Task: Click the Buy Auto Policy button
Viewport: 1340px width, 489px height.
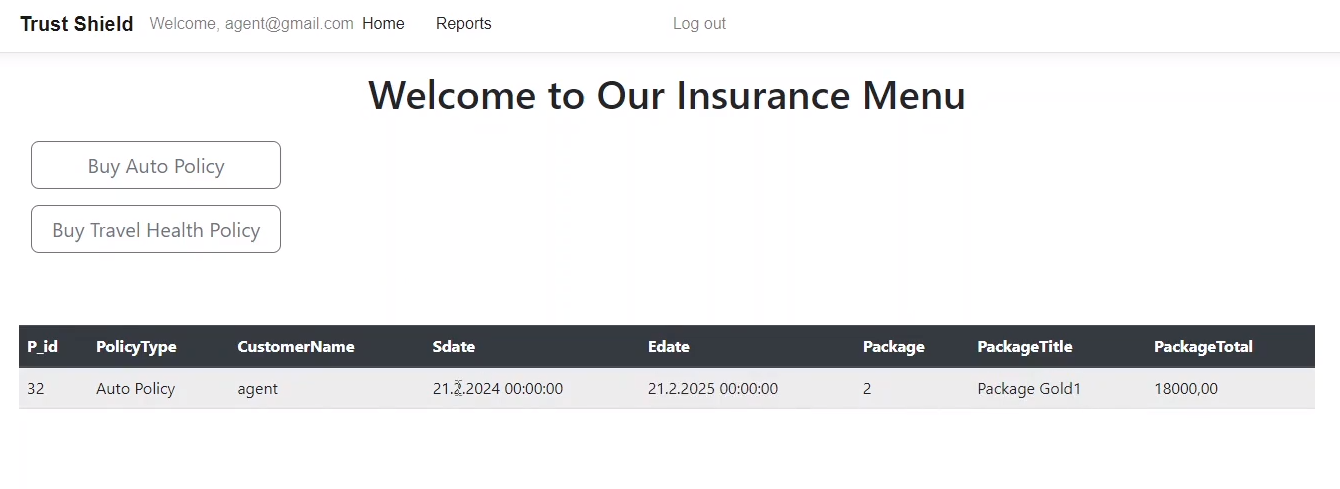Action: coord(156,166)
